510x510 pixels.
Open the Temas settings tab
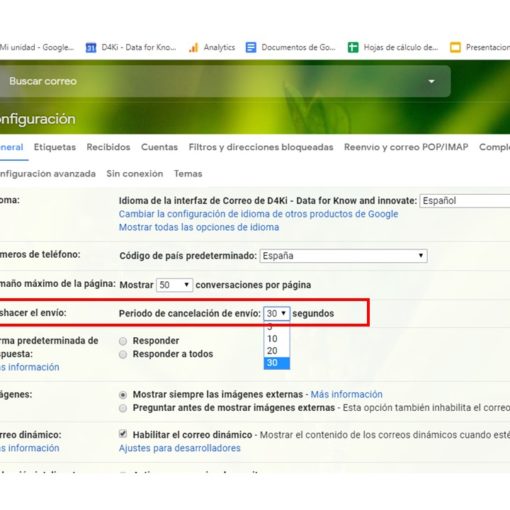point(188,174)
